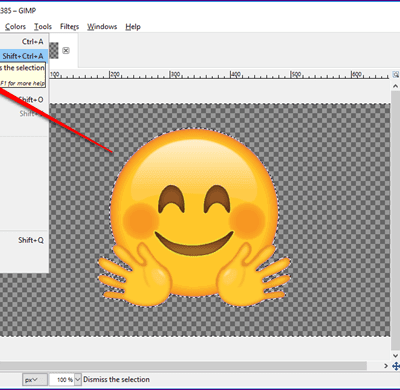Open the Windows menu

[102, 27]
